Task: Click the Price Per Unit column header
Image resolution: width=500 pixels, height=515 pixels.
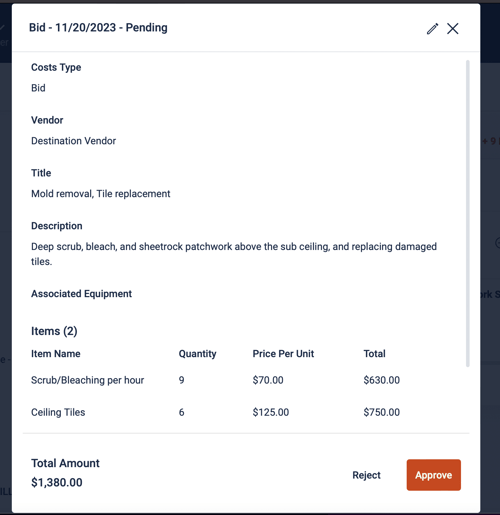Action: 283,354
